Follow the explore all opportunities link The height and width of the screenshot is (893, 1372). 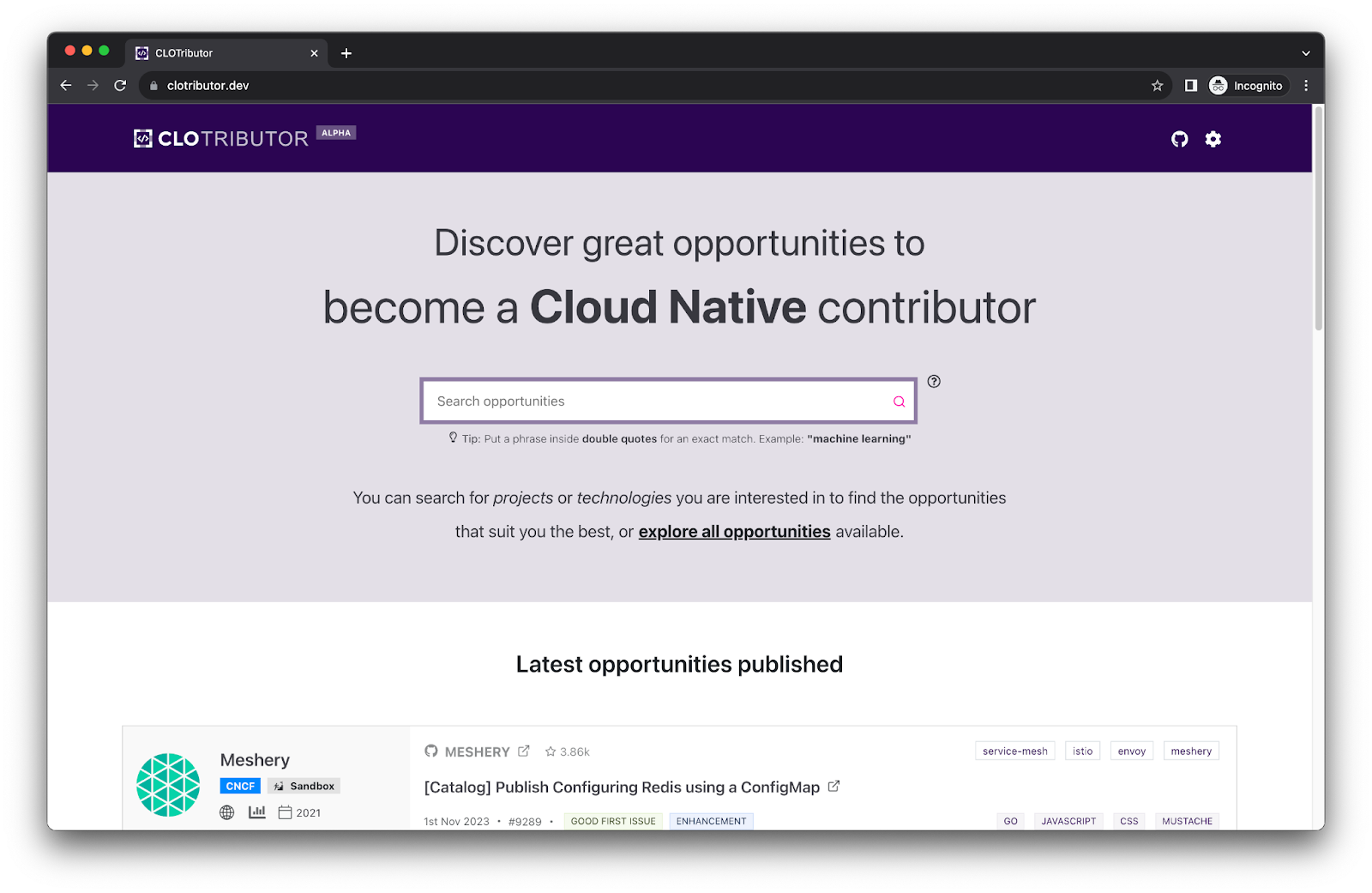pos(734,532)
